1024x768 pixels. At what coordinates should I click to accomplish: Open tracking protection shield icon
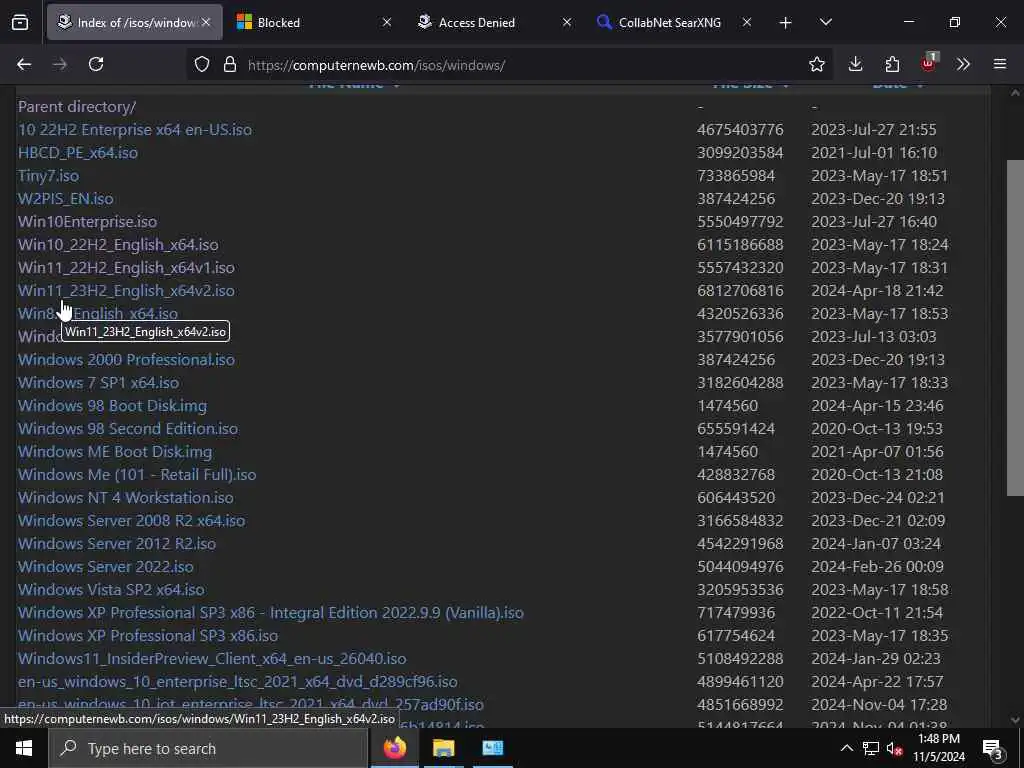(x=202, y=65)
